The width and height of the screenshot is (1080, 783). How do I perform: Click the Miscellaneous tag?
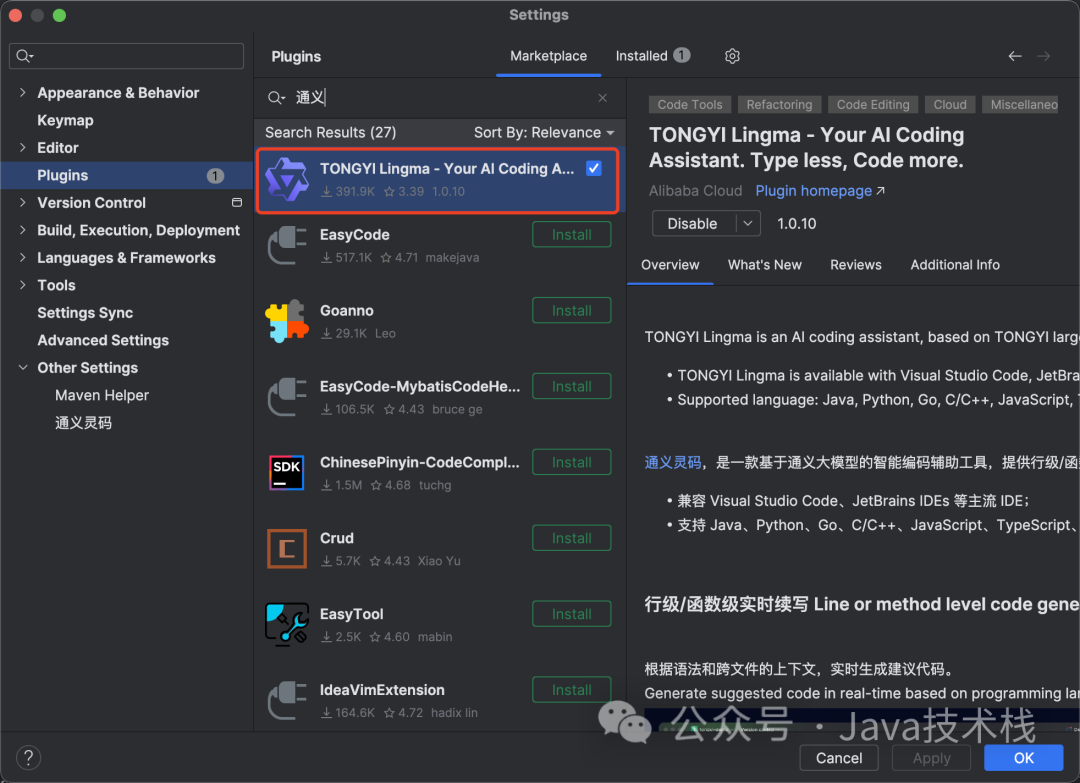pyautogui.click(x=1020, y=105)
